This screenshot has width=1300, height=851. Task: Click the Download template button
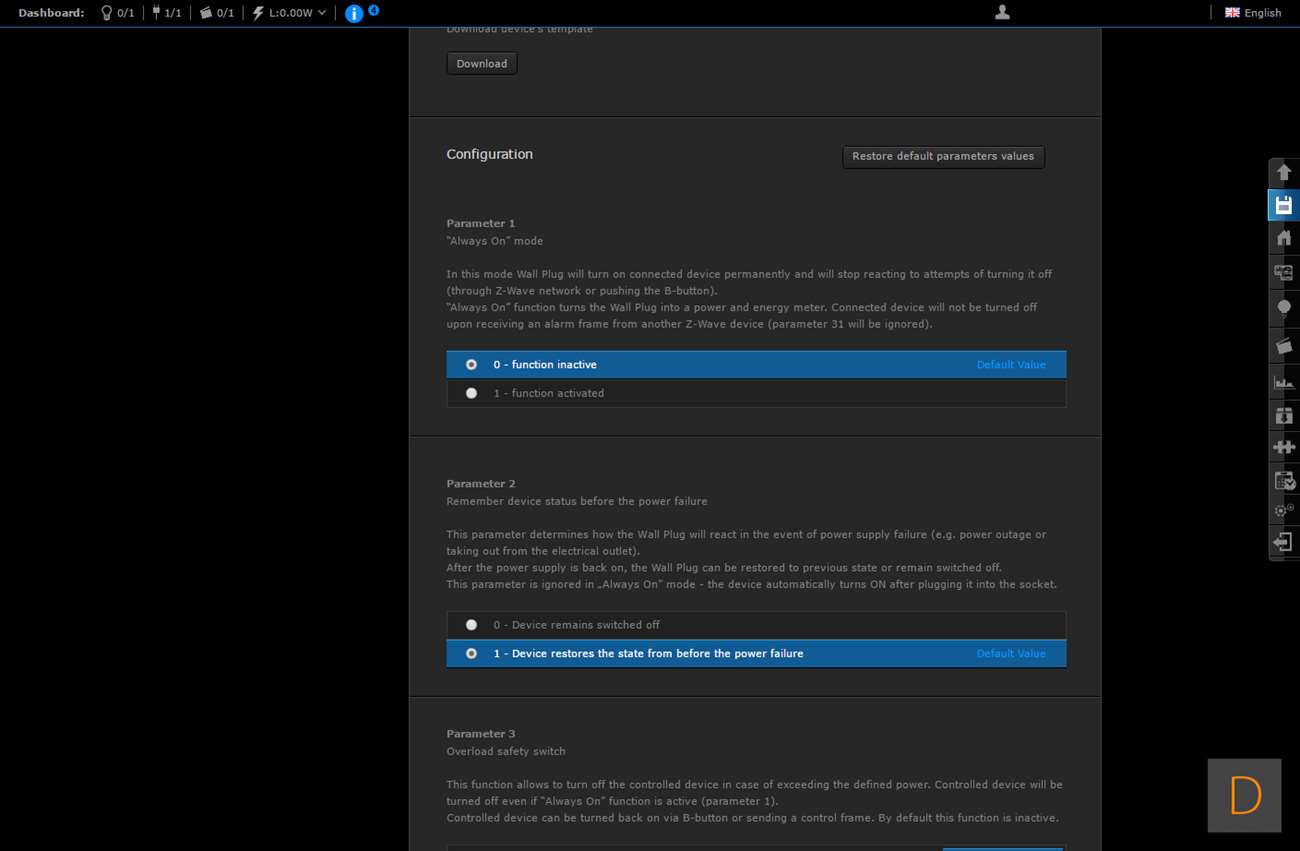click(481, 64)
